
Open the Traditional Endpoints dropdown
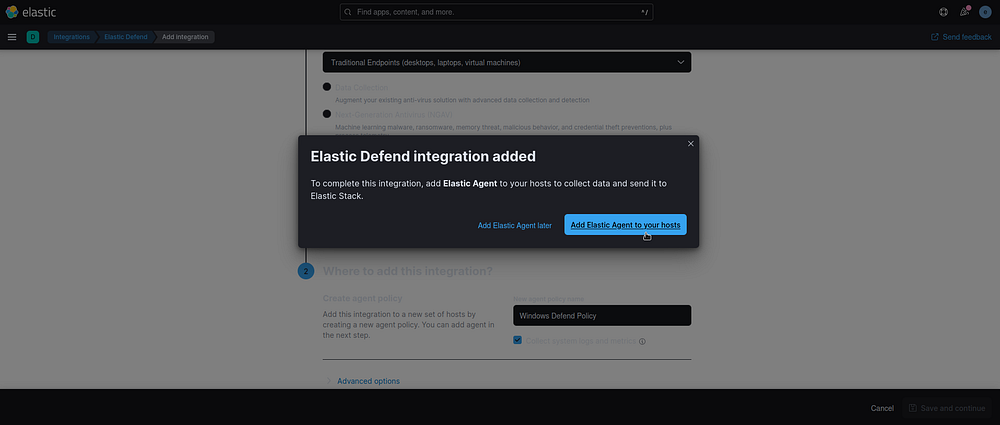click(507, 63)
